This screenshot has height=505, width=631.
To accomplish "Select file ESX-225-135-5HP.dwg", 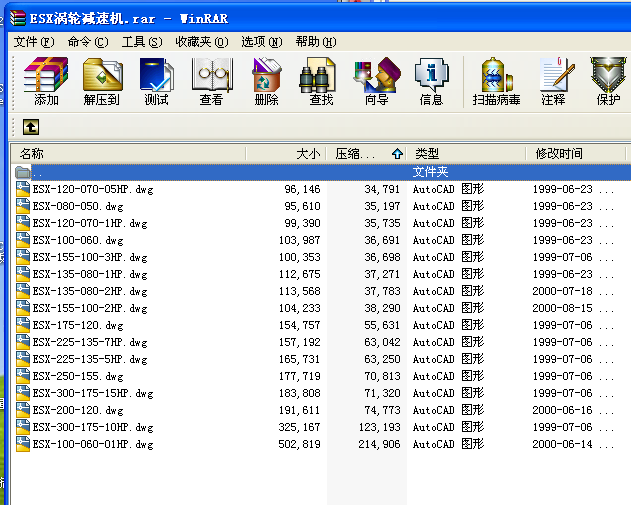I will (x=90, y=359).
